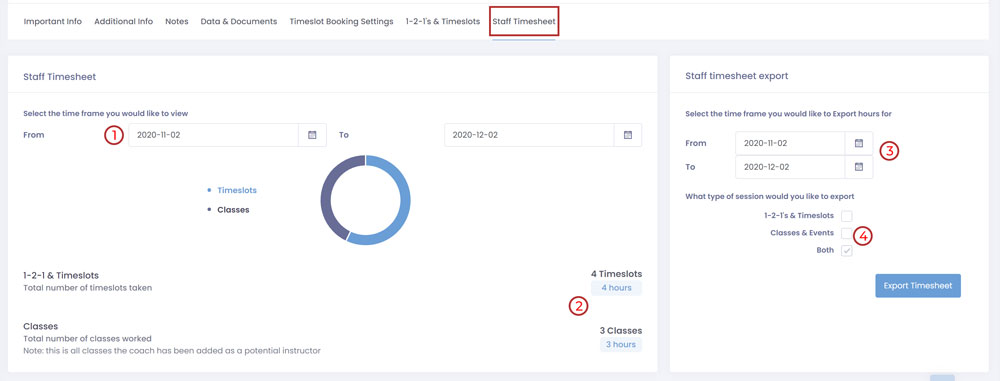The image size is (1000, 381).
Task: Open the Additional Info tab
Action: (x=124, y=21)
